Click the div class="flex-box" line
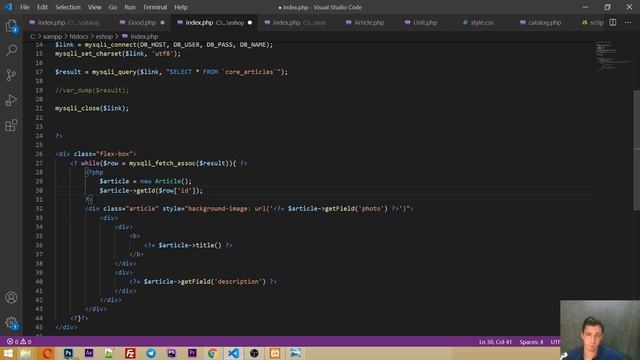The image size is (640, 360). click(96, 154)
